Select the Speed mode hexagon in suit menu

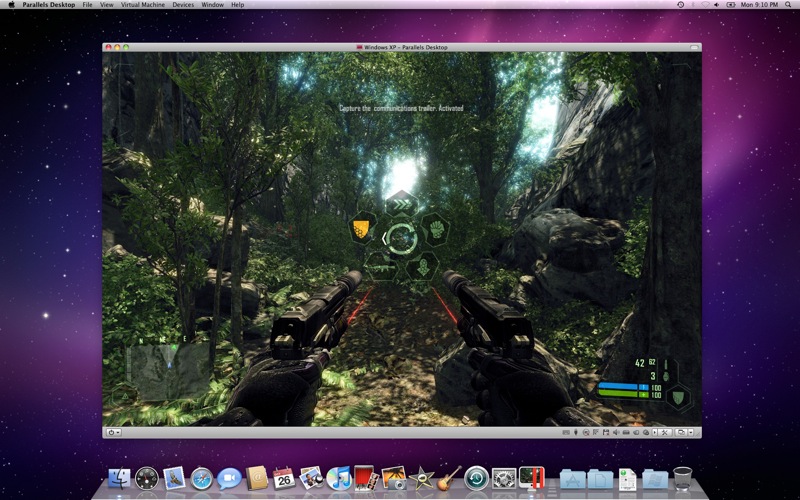(x=402, y=205)
